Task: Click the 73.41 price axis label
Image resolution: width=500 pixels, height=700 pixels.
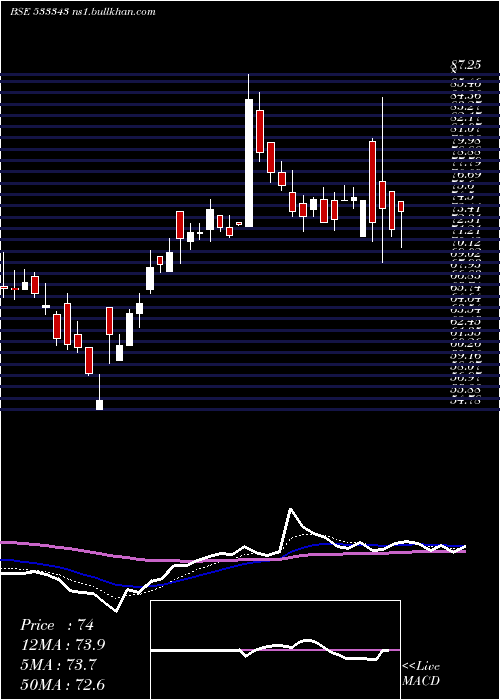Action: click(x=465, y=209)
